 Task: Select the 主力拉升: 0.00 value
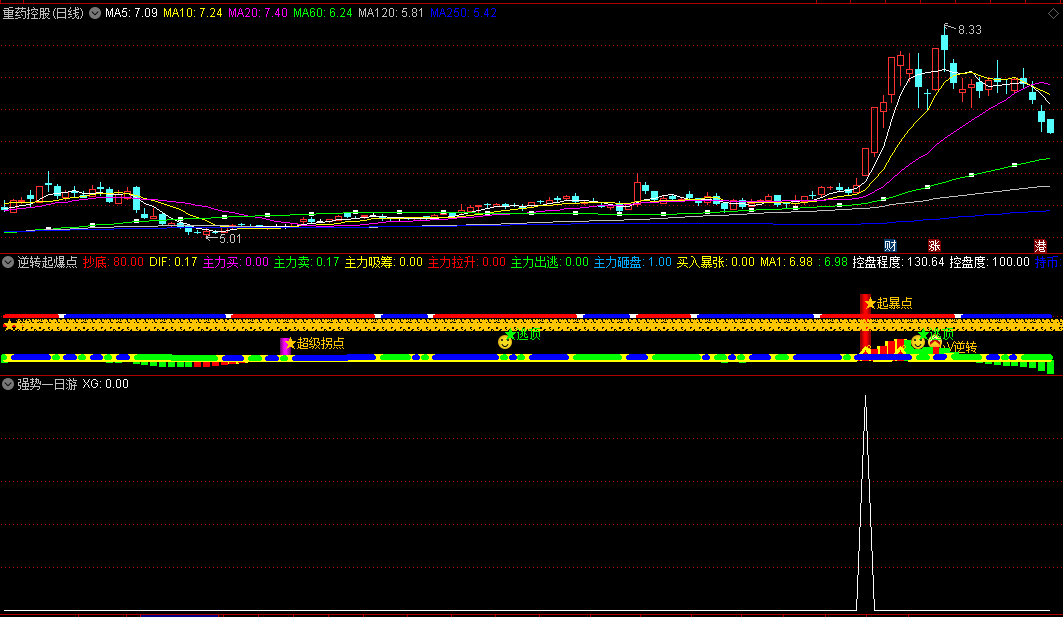click(x=467, y=262)
